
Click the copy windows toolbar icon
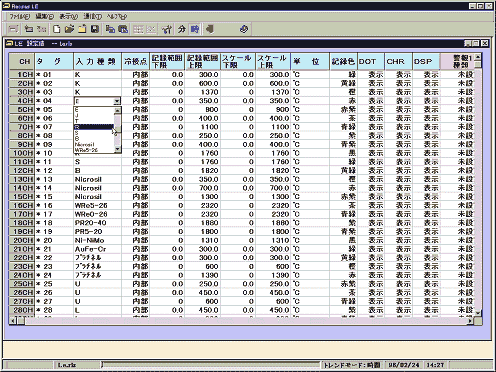coord(110,29)
